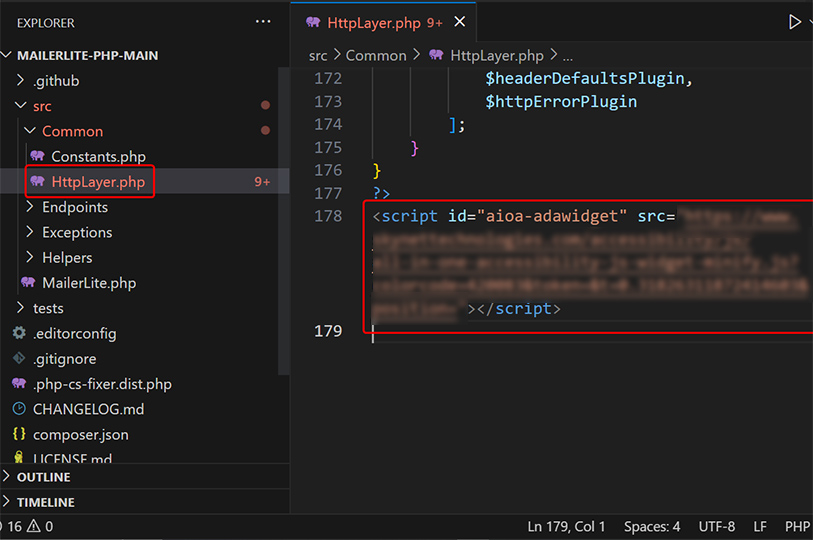Screen dimensions: 813x540
Task: Open encoding selector UTF-8
Action: pos(717,526)
